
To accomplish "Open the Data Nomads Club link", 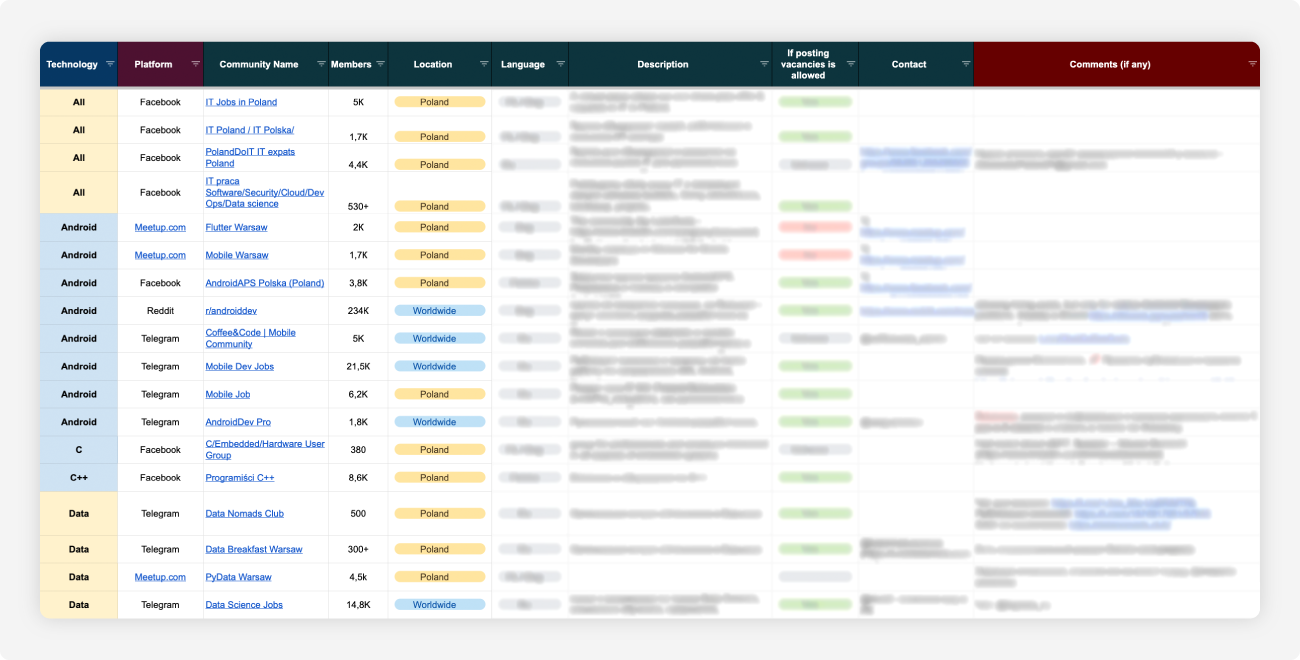I will coord(245,514).
